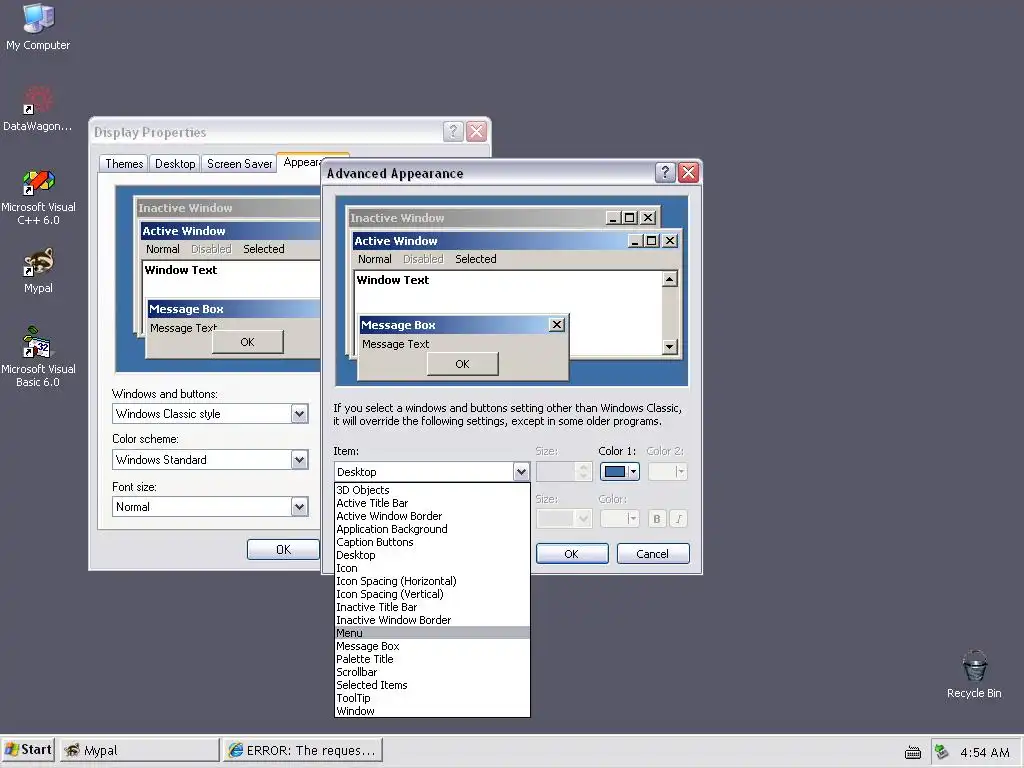Select Icon Spacing (Horizontal) from list

pos(432,581)
